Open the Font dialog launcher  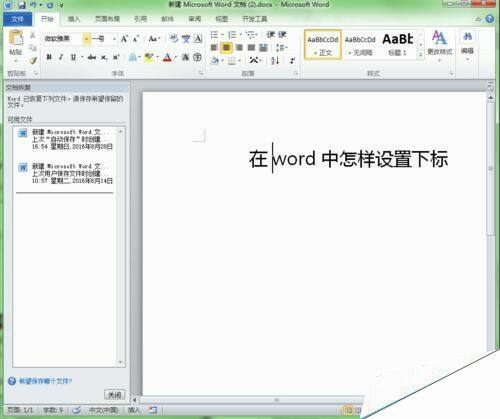[201, 73]
